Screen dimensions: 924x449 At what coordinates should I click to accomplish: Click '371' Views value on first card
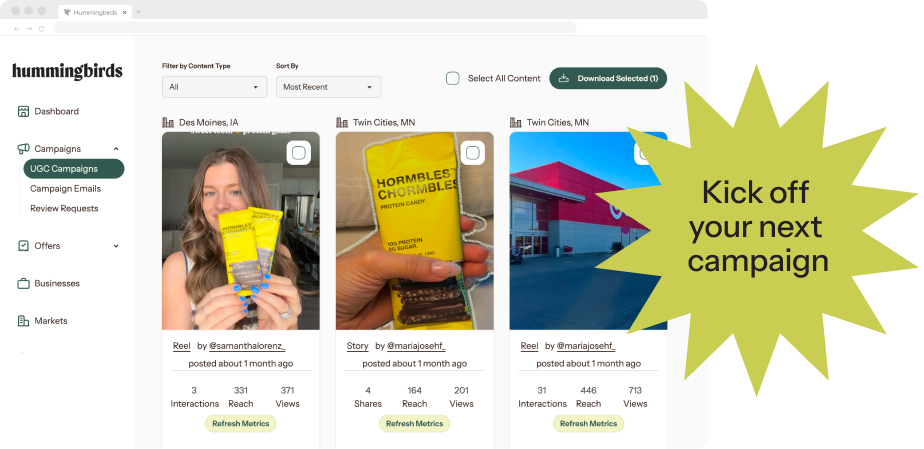(x=288, y=391)
